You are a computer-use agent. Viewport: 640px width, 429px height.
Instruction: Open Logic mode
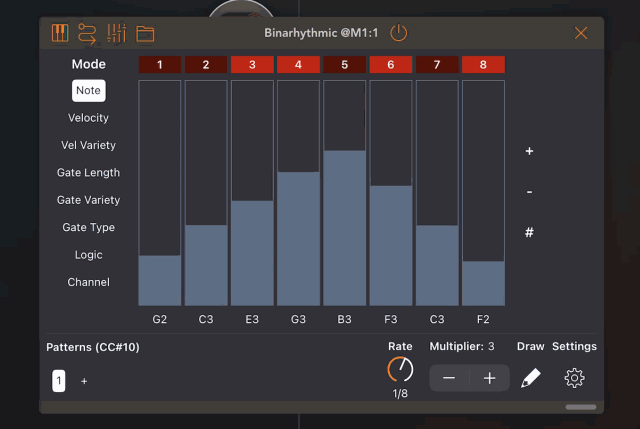(89, 255)
